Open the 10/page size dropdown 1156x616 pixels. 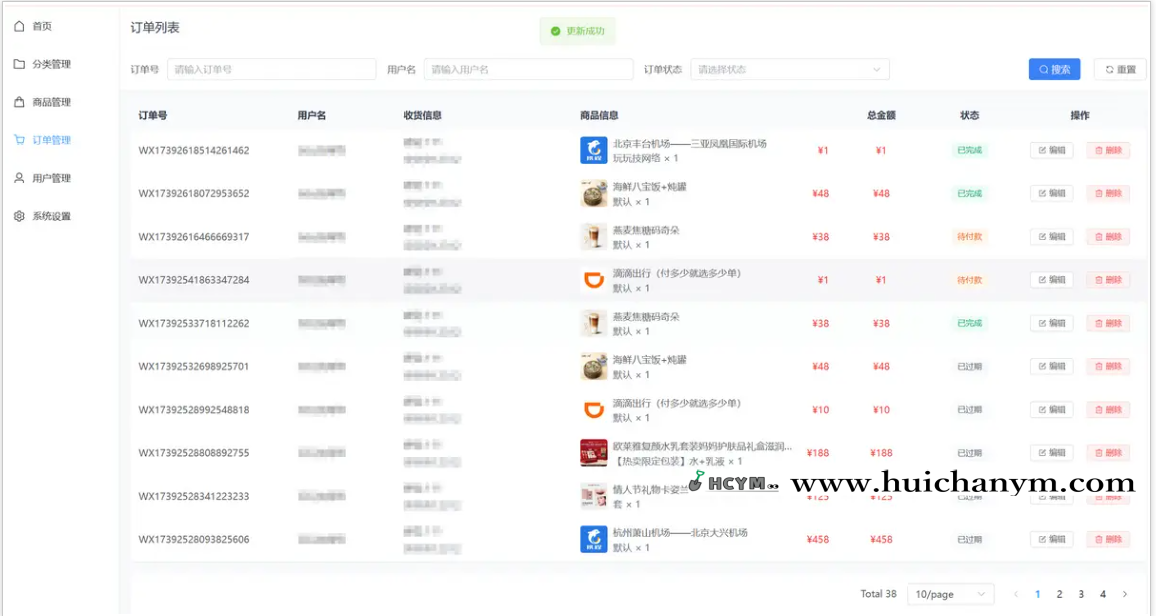click(x=950, y=594)
